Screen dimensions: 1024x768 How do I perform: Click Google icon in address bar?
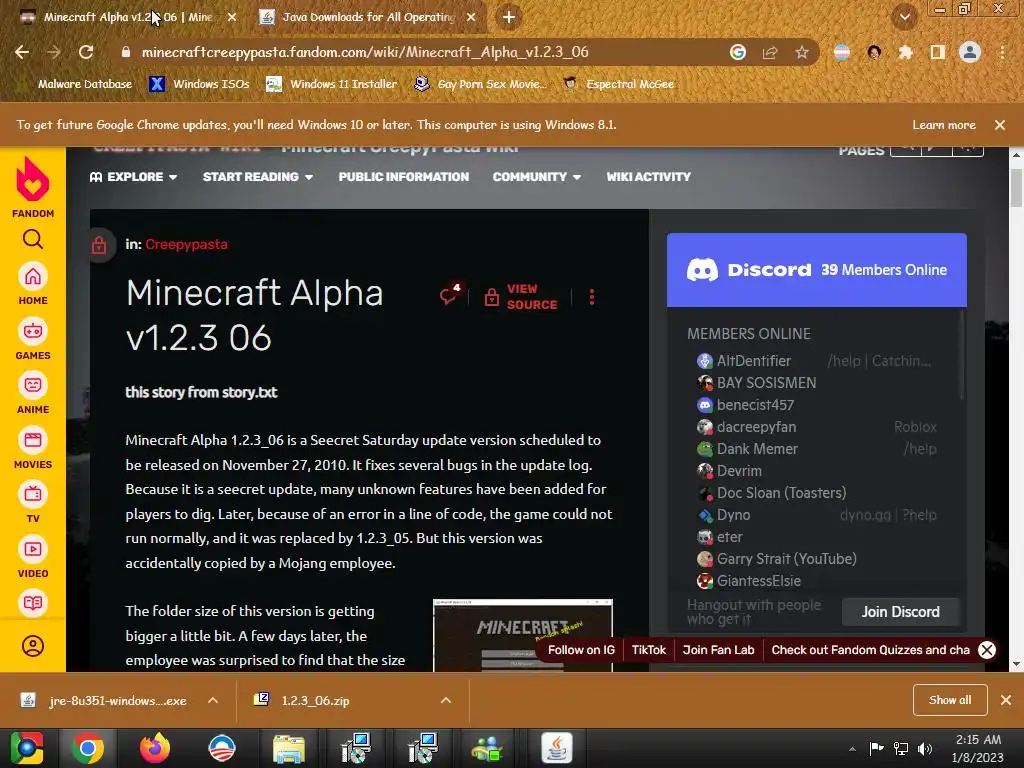738,52
